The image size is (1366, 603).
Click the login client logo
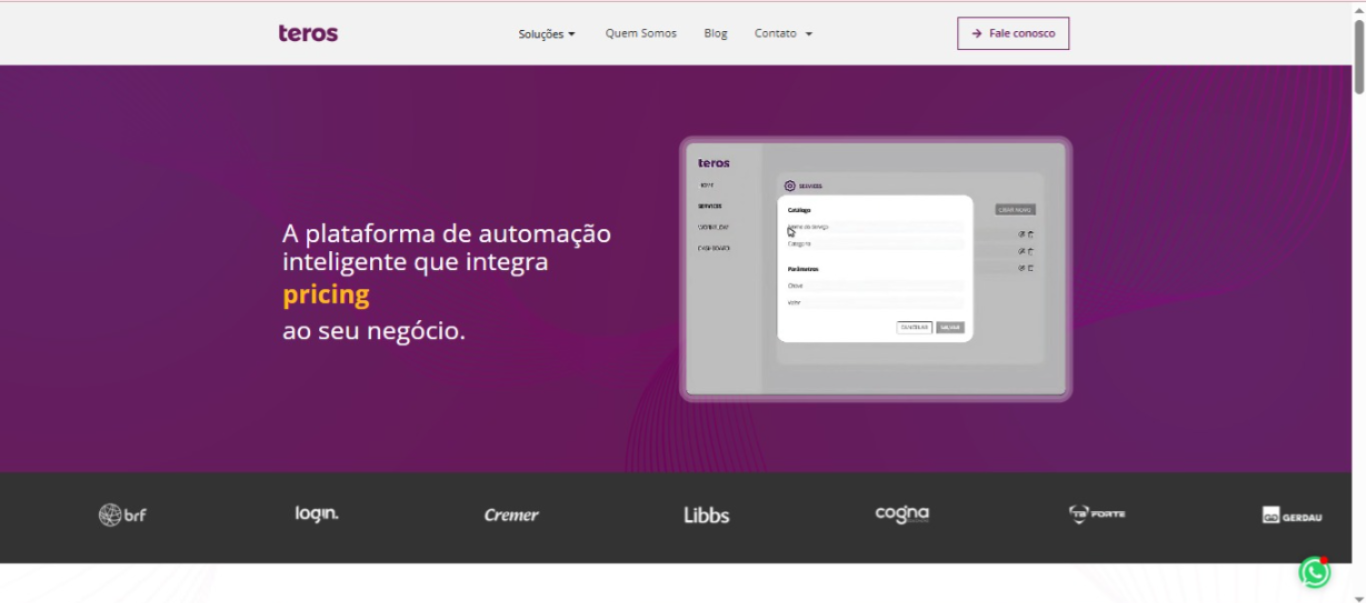[x=316, y=514]
